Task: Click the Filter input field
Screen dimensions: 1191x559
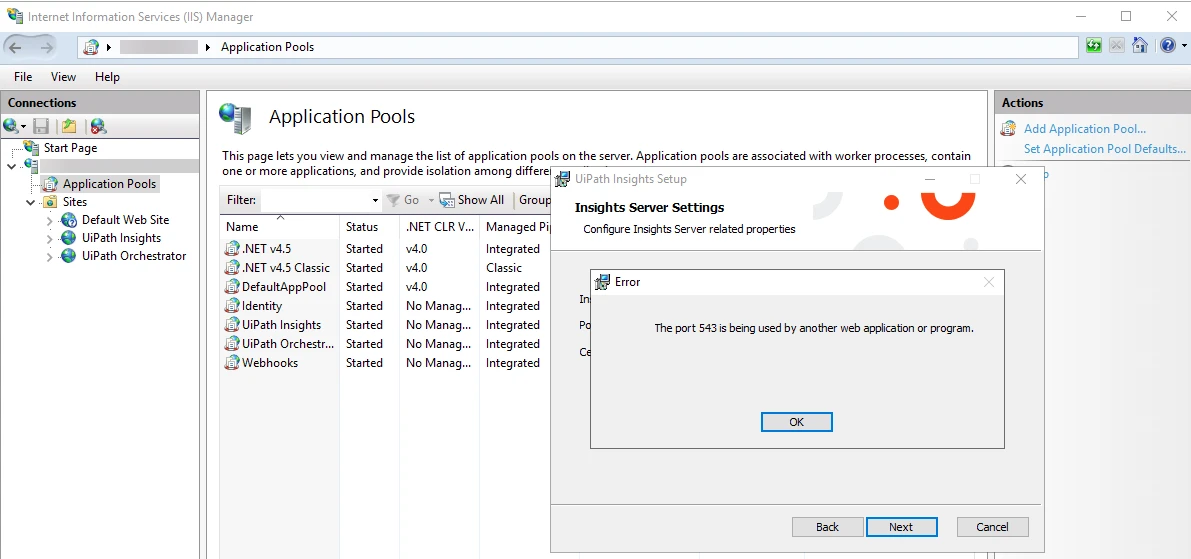Action: [315, 200]
